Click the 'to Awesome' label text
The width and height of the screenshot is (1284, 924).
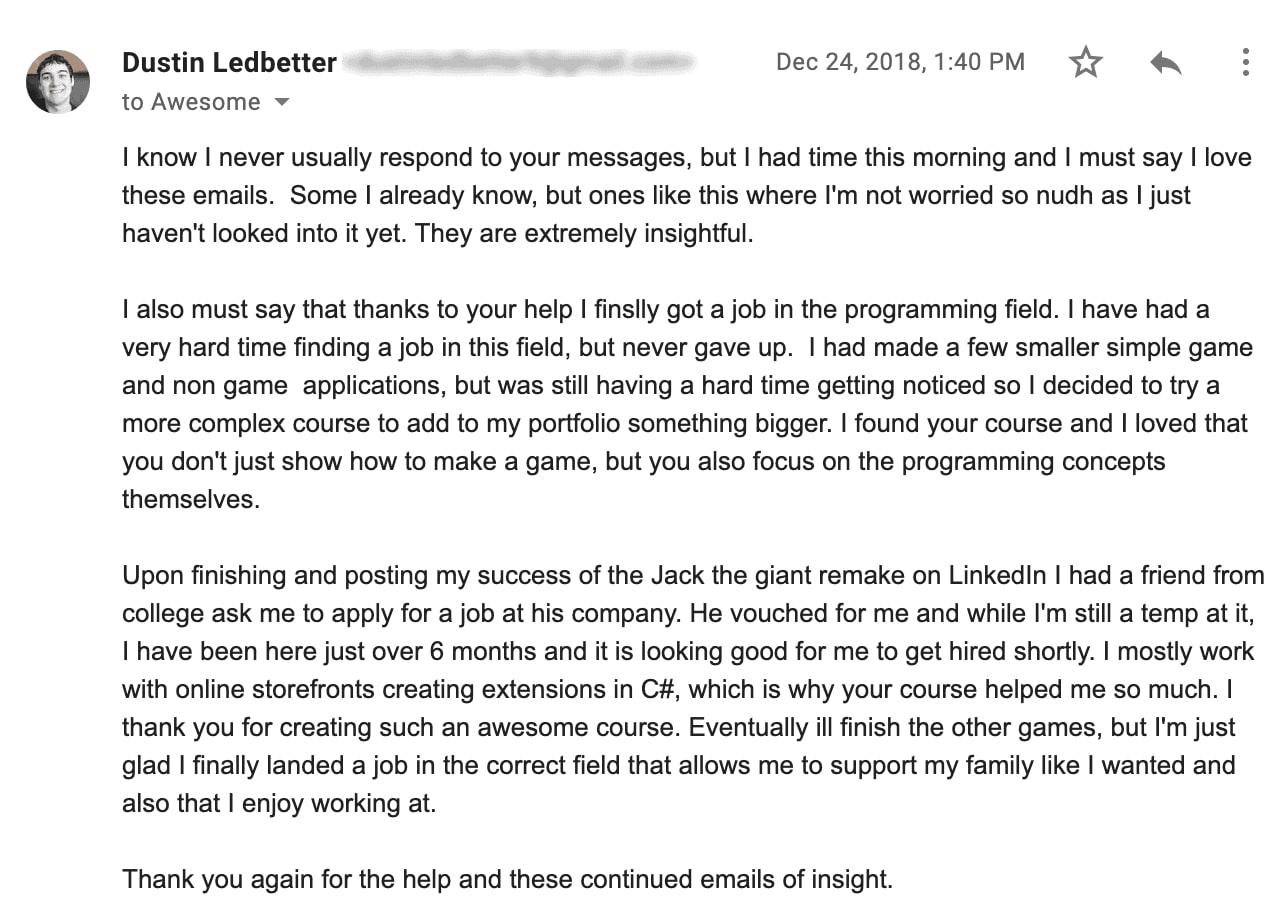tap(188, 101)
